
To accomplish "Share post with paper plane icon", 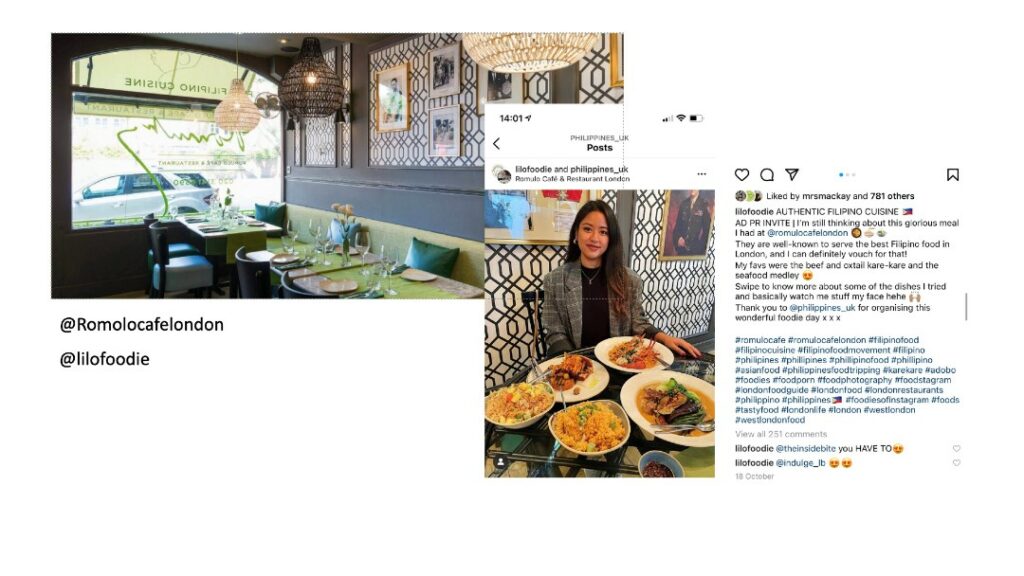I will (x=792, y=174).
